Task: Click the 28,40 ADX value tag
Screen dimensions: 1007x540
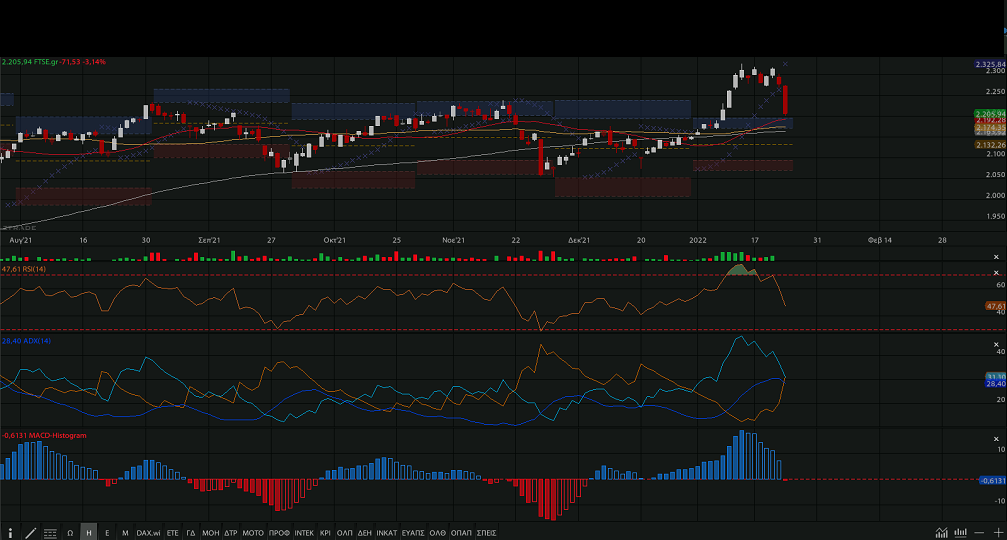Action: tap(995, 383)
